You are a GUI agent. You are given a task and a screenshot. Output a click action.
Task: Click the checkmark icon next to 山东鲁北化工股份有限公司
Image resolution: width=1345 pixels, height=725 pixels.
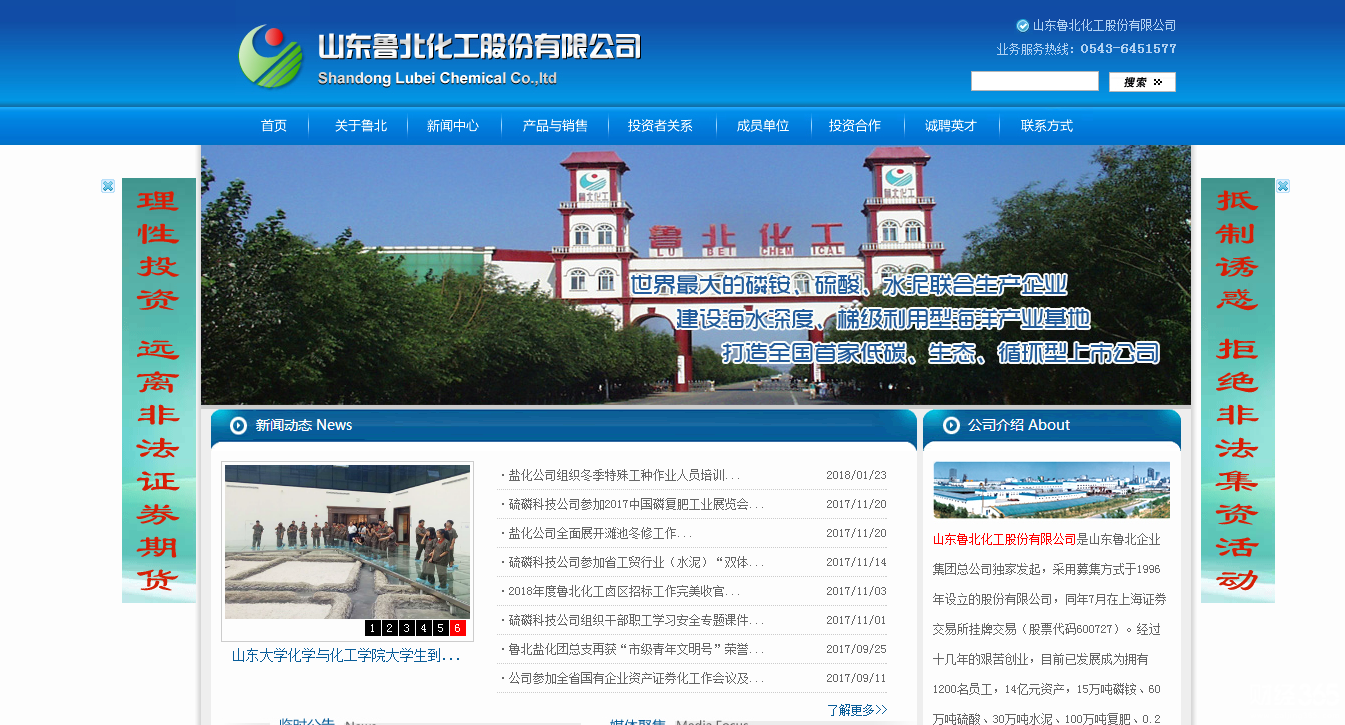coord(1022,26)
